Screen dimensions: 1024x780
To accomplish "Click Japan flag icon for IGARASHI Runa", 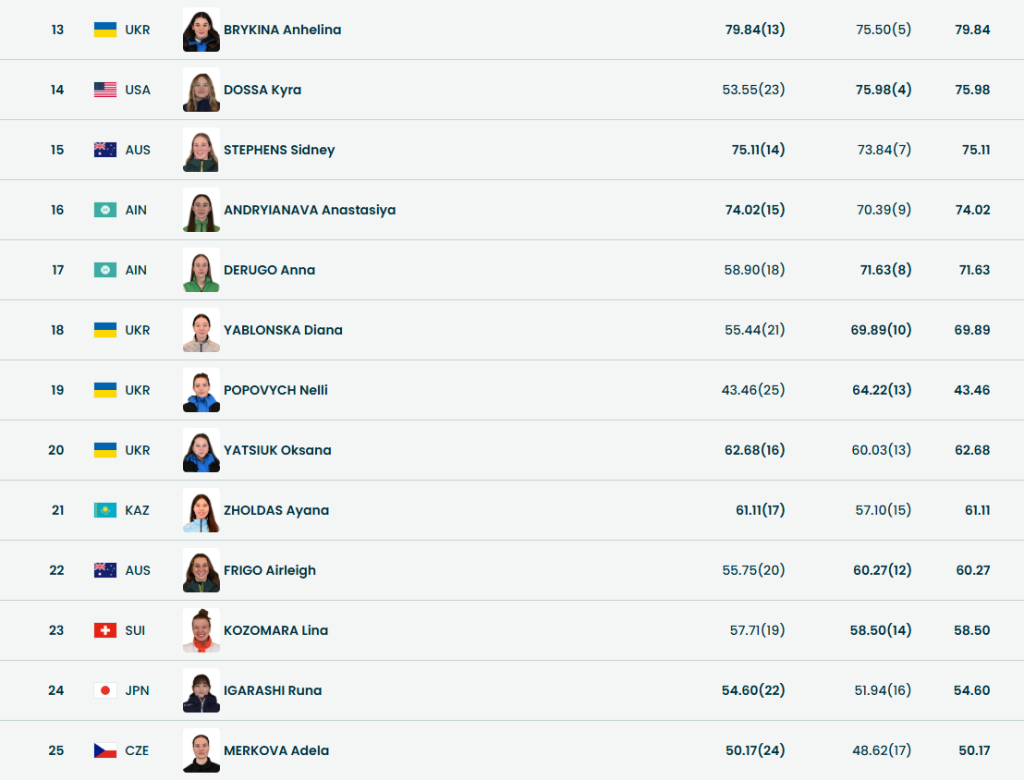I will pyautogui.click(x=105, y=690).
